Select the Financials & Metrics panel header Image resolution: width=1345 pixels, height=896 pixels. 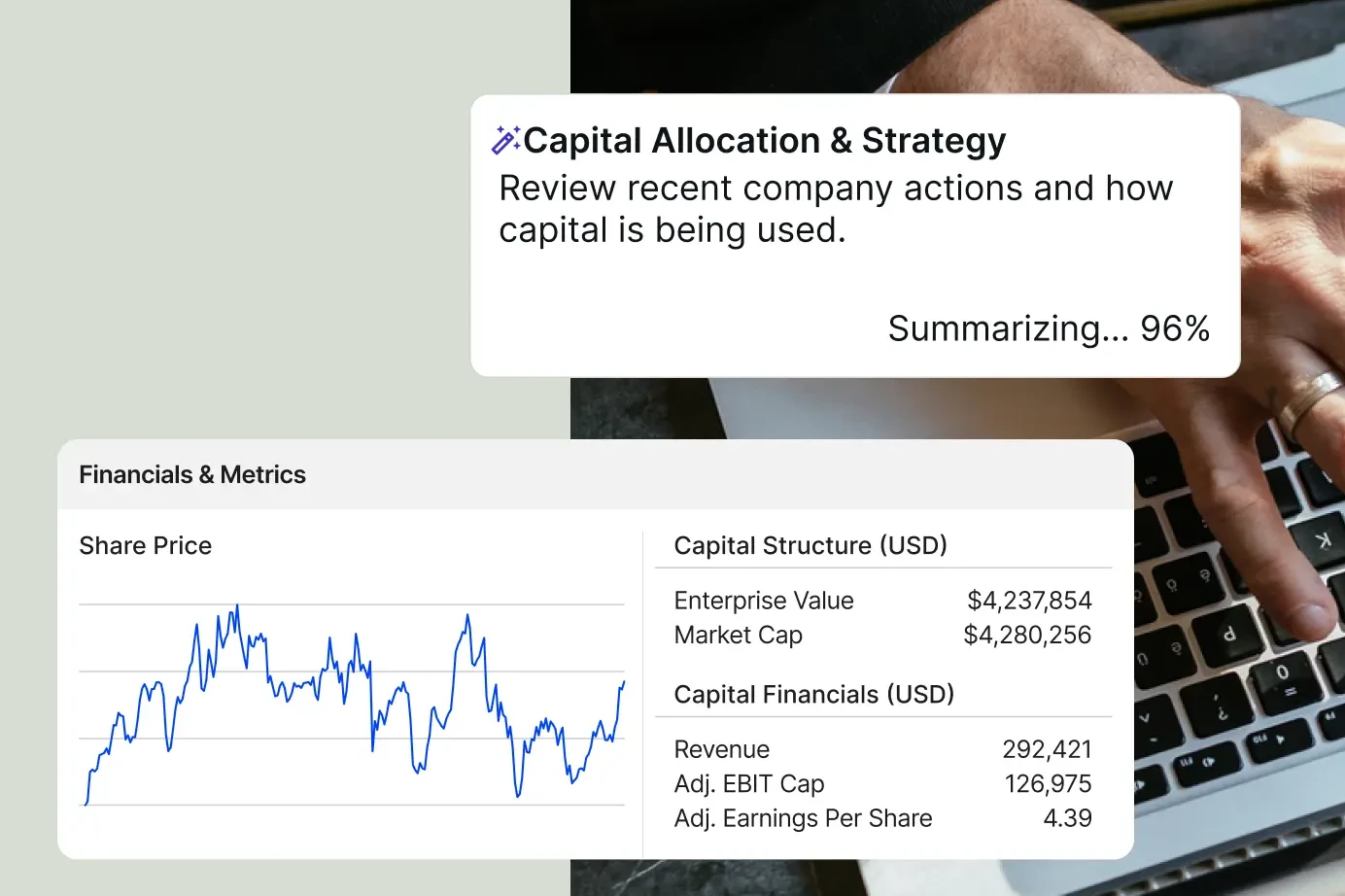tap(192, 474)
